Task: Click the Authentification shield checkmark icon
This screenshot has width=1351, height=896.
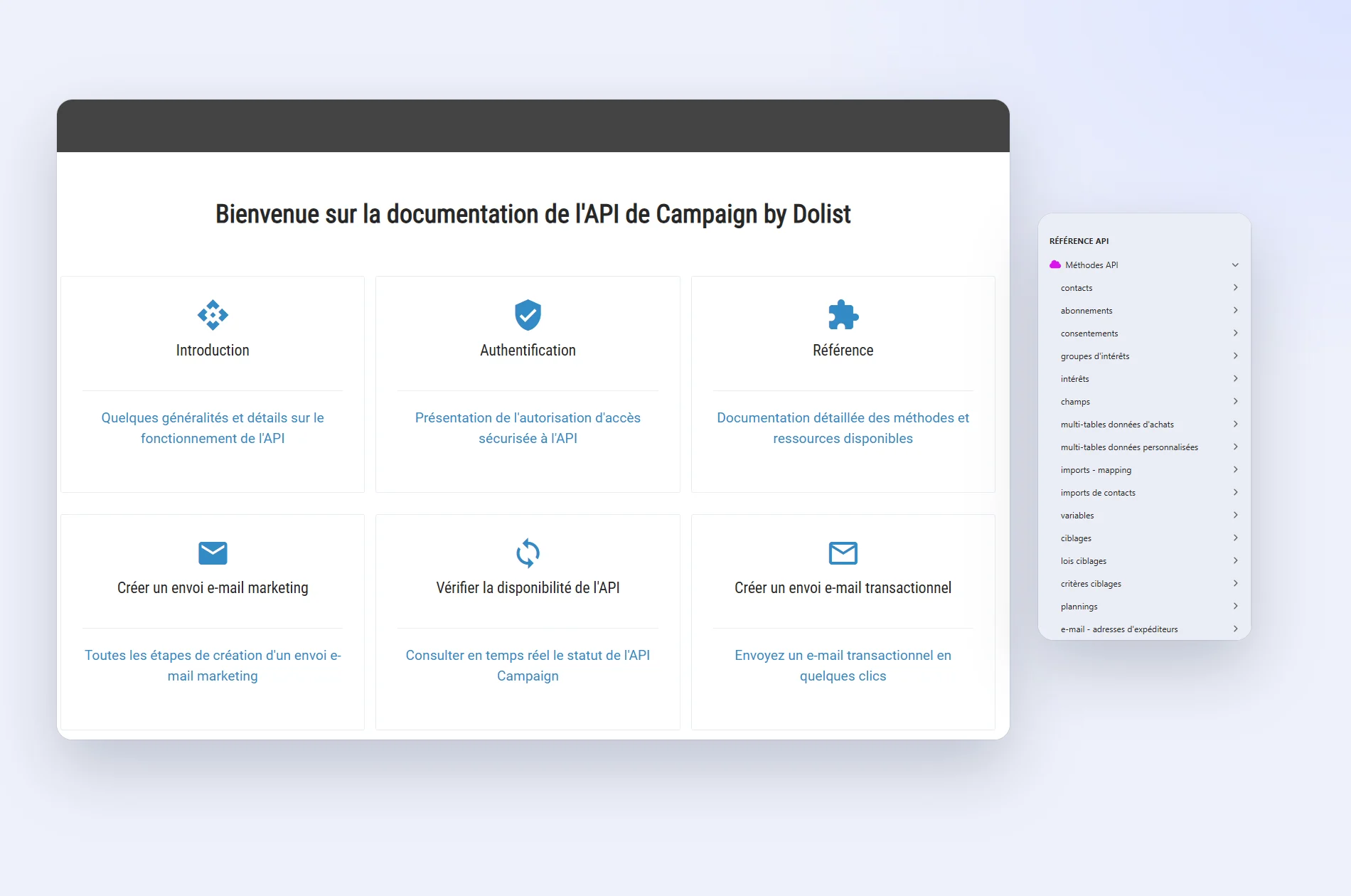Action: click(x=528, y=315)
